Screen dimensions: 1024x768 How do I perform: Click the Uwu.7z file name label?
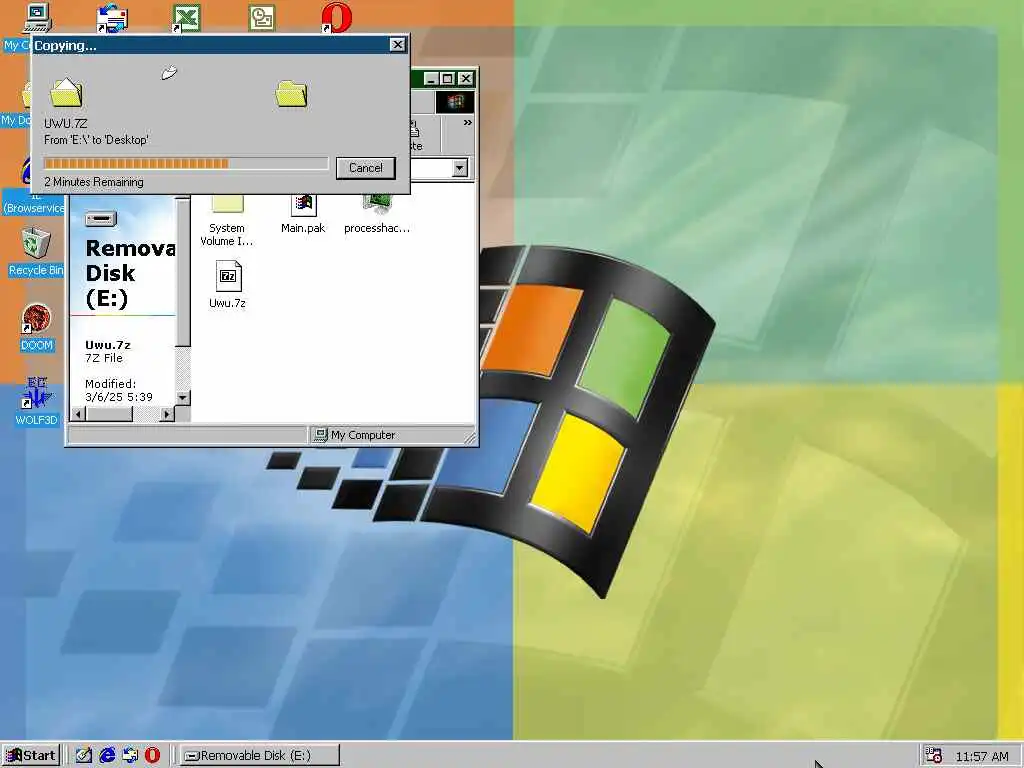click(x=227, y=303)
